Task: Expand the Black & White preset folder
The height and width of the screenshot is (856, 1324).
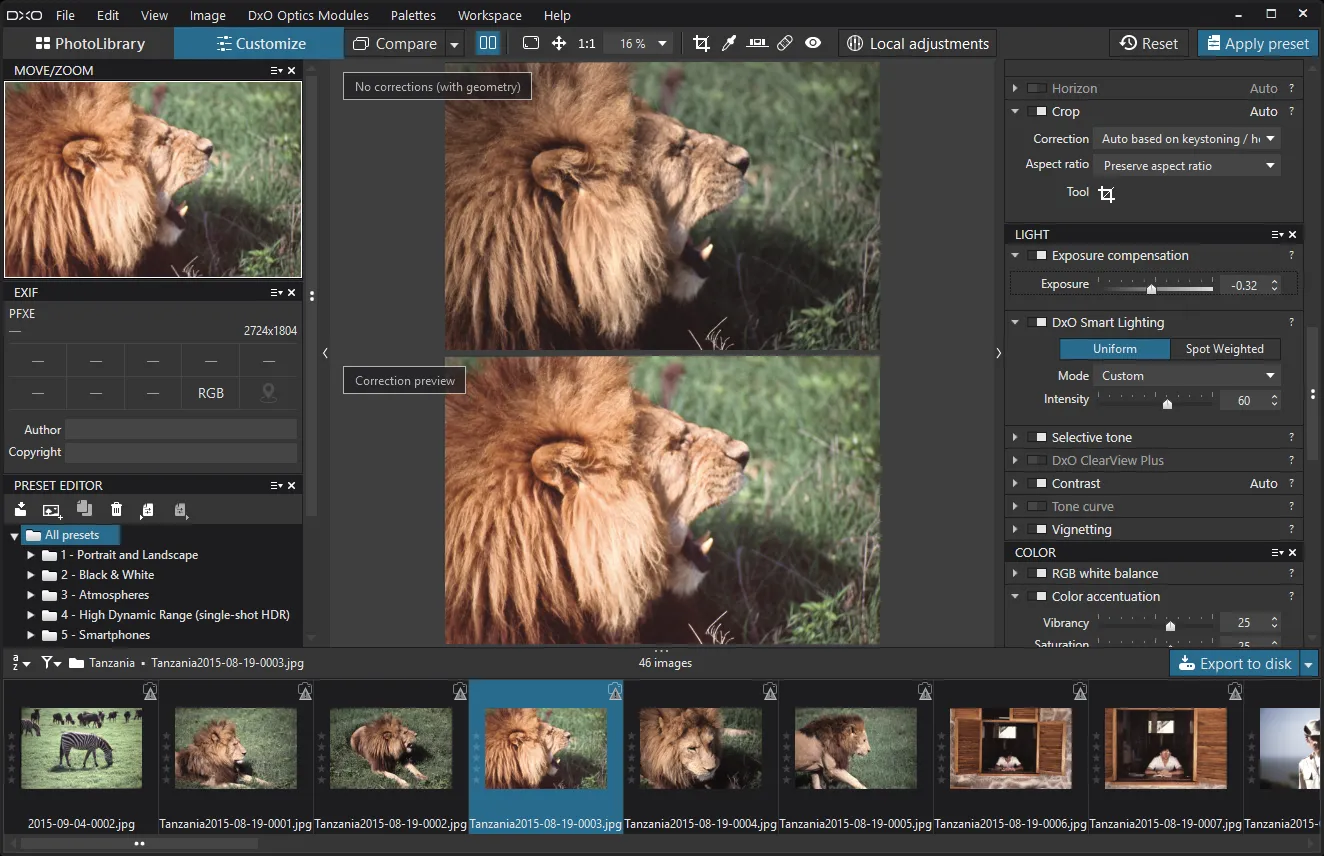Action: (x=31, y=575)
